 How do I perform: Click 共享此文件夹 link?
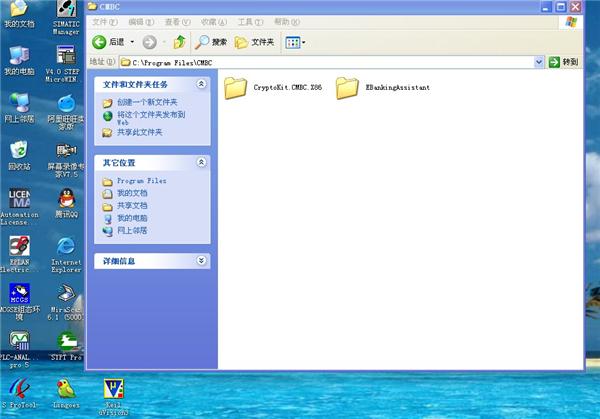point(140,132)
